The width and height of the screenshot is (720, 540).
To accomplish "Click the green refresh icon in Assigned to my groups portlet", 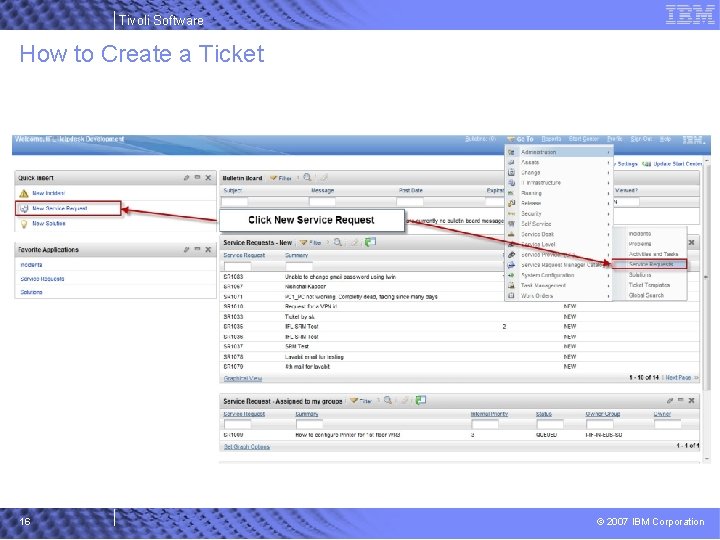I will coord(421,400).
